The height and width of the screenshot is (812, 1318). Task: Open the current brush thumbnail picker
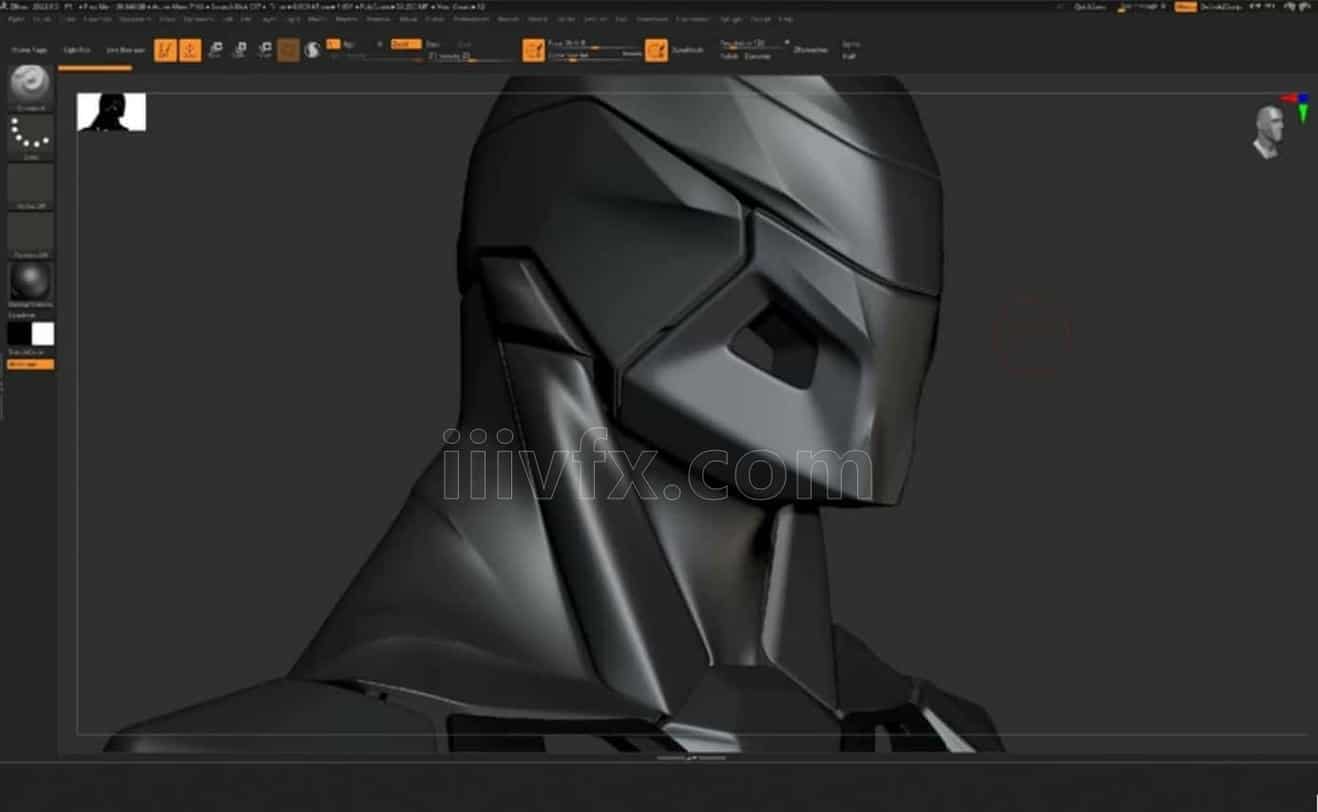coord(30,86)
